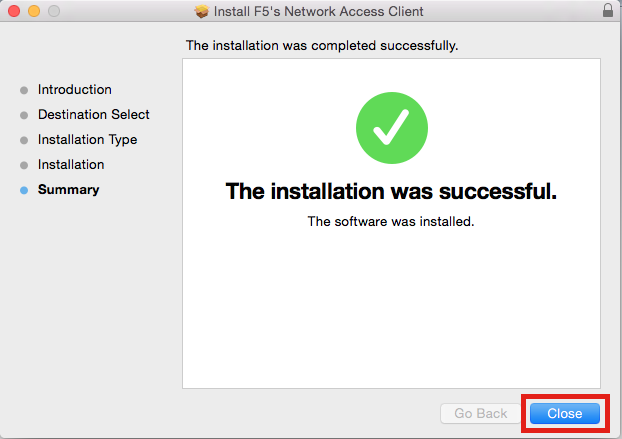Image resolution: width=622 pixels, height=439 pixels.
Task: Click the lock icon in title bar
Action: click(x=608, y=10)
